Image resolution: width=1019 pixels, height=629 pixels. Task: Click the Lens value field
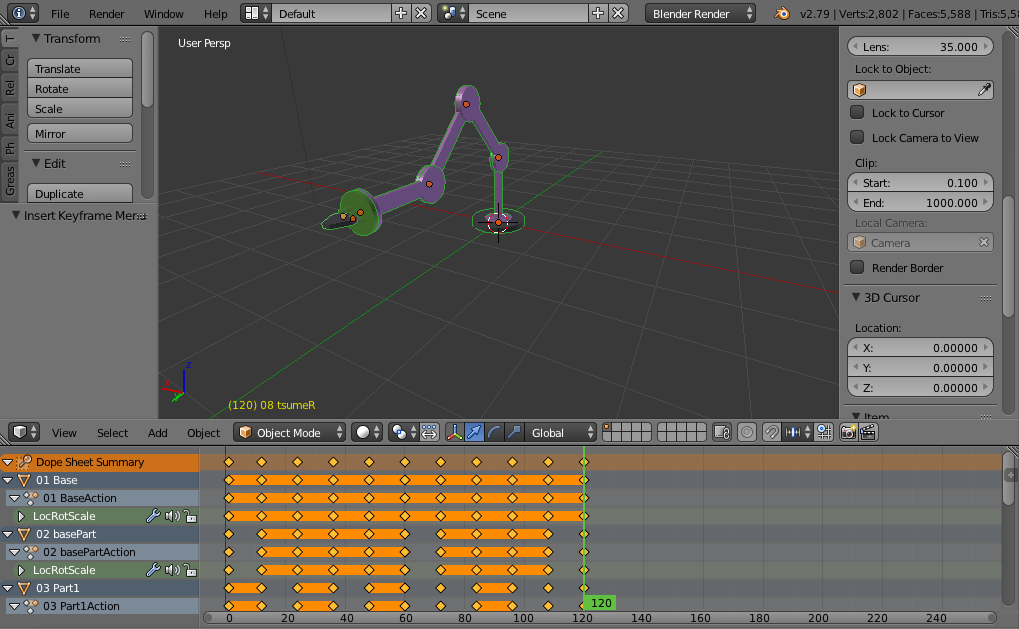pos(920,46)
